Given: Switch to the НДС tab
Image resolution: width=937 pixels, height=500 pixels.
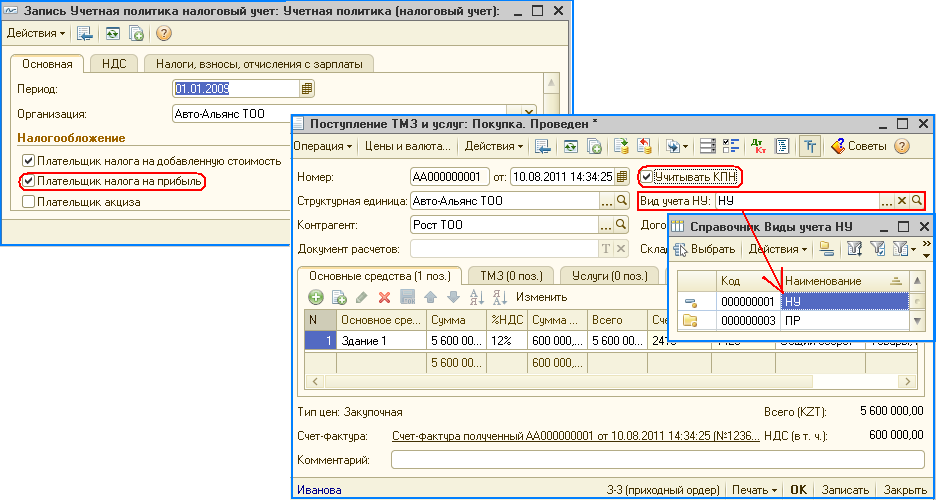Looking at the screenshot, I should coord(114,64).
